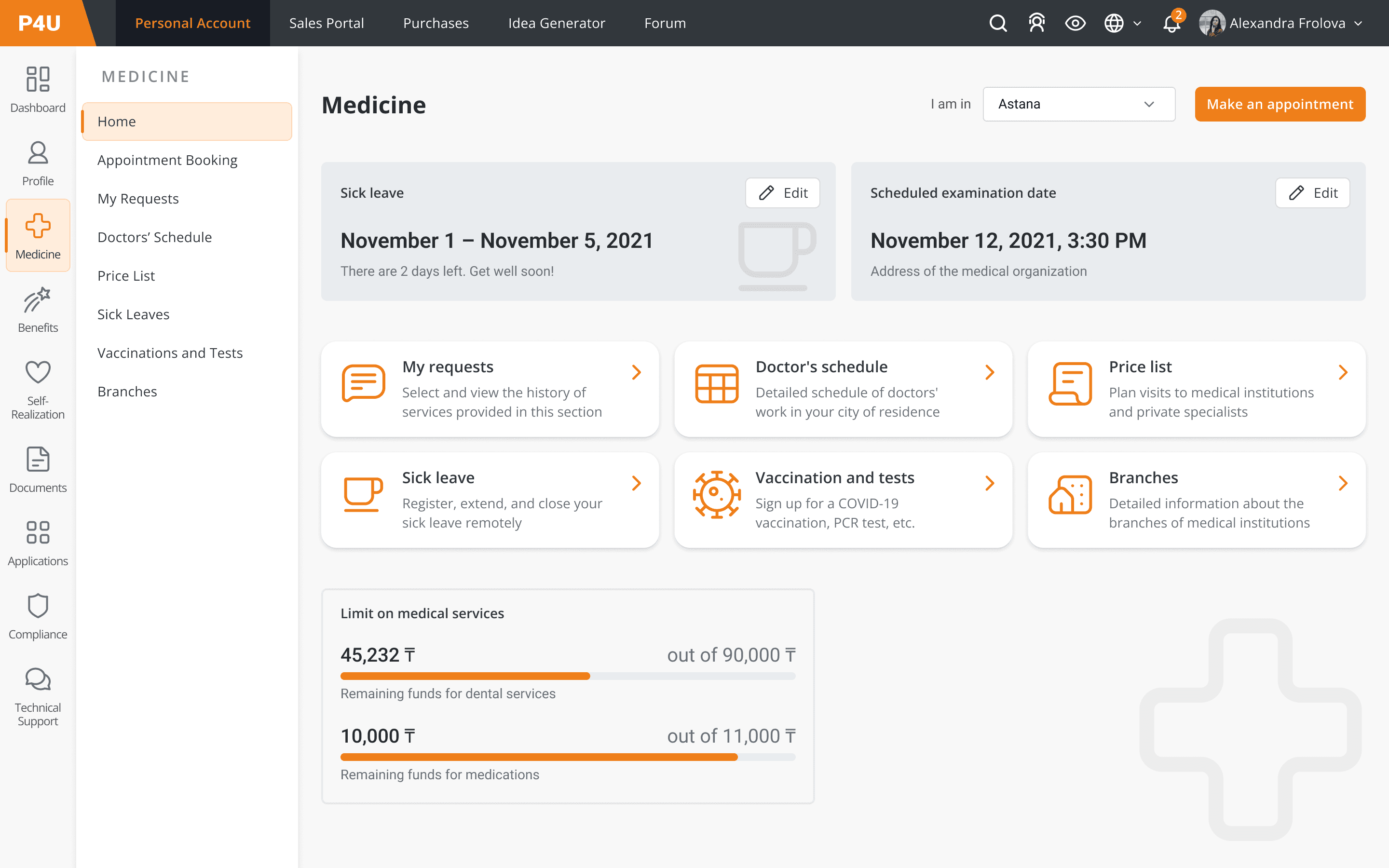The width and height of the screenshot is (1389, 868).
Task: Switch to Sales Portal tab
Action: (327, 23)
